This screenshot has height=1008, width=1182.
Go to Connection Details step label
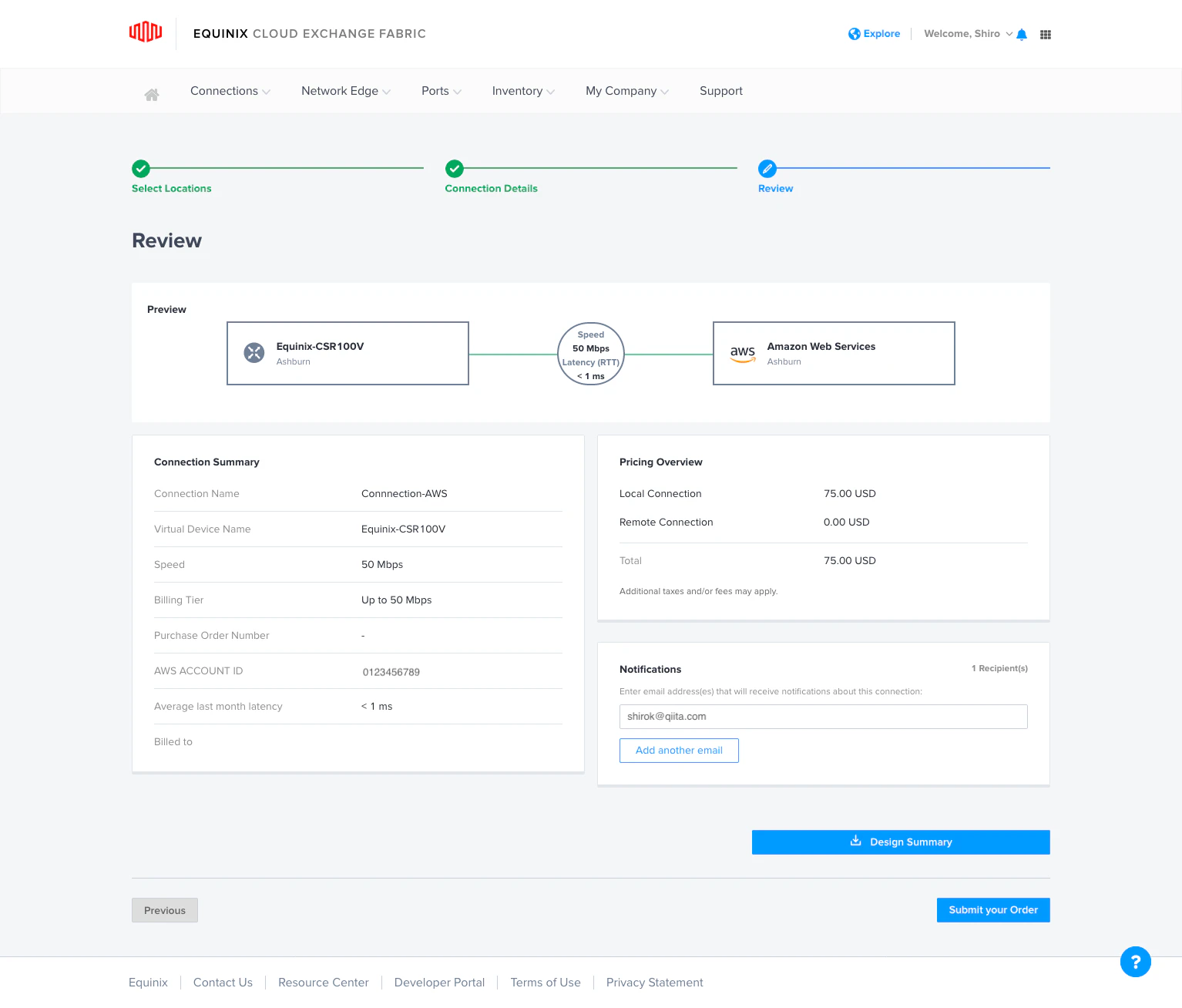[491, 189]
